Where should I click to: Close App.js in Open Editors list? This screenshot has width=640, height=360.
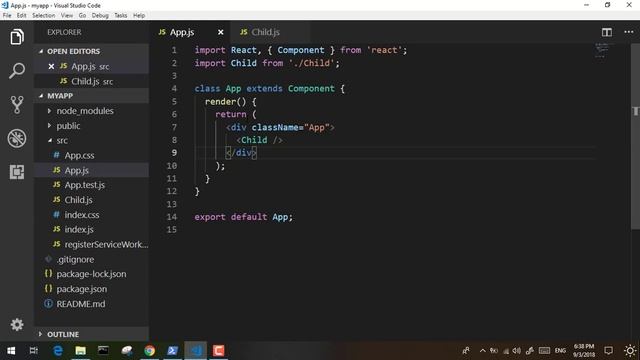51,66
